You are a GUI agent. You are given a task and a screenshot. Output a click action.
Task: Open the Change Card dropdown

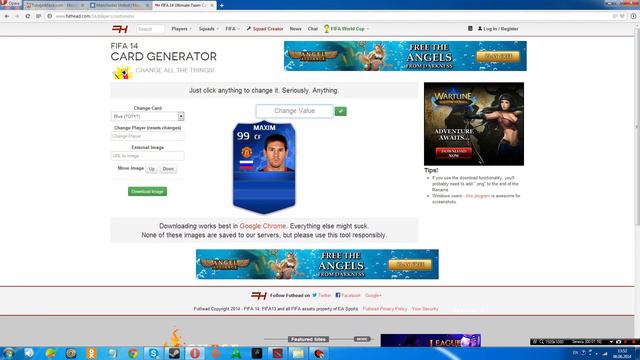click(147, 116)
